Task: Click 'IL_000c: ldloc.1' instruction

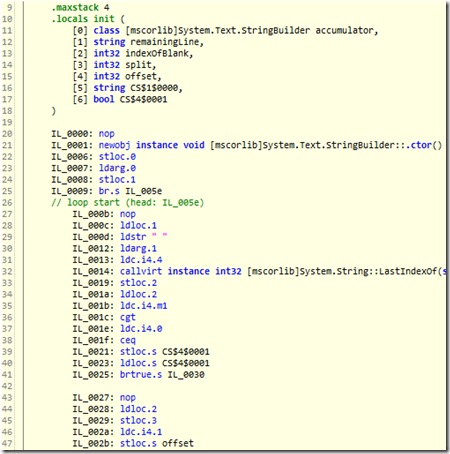Action: [115, 225]
